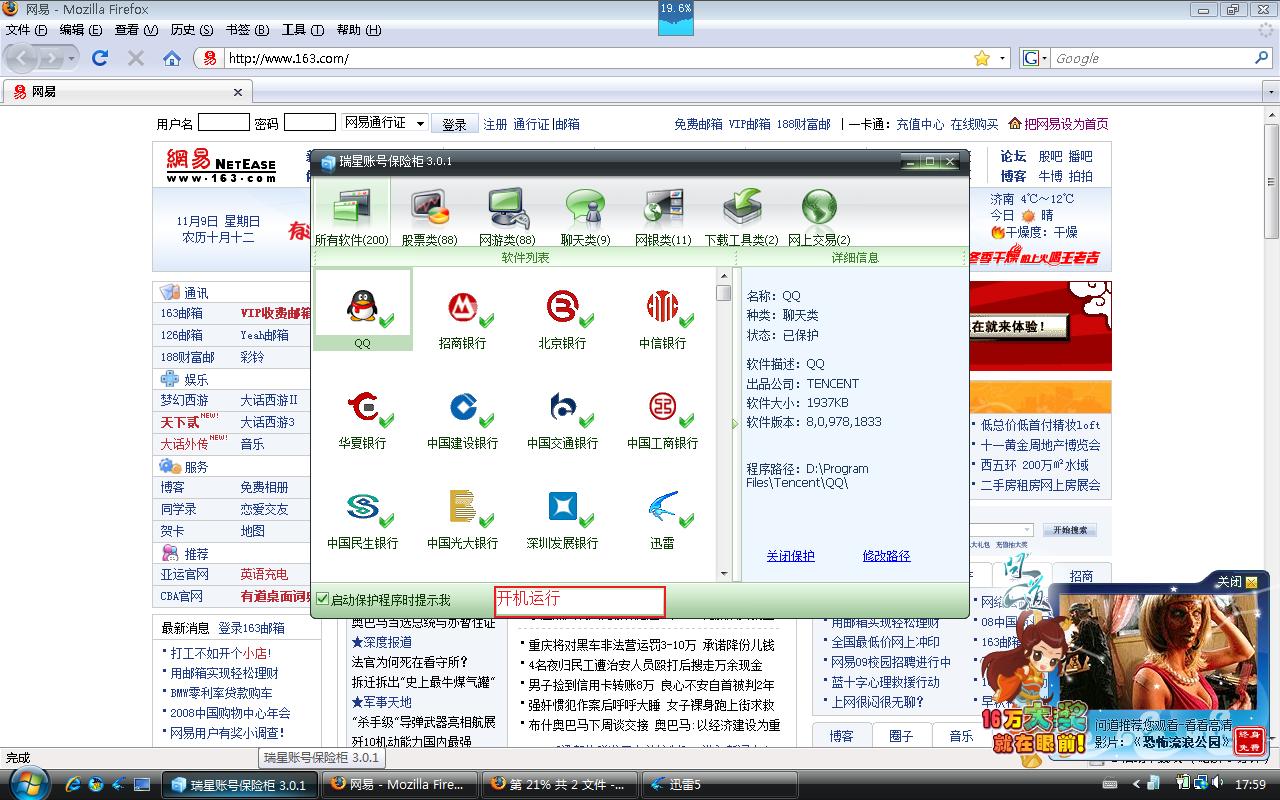This screenshot has height=800, width=1280.
Task: Click Show Desktop in the quick launch bar
Action: [142, 784]
